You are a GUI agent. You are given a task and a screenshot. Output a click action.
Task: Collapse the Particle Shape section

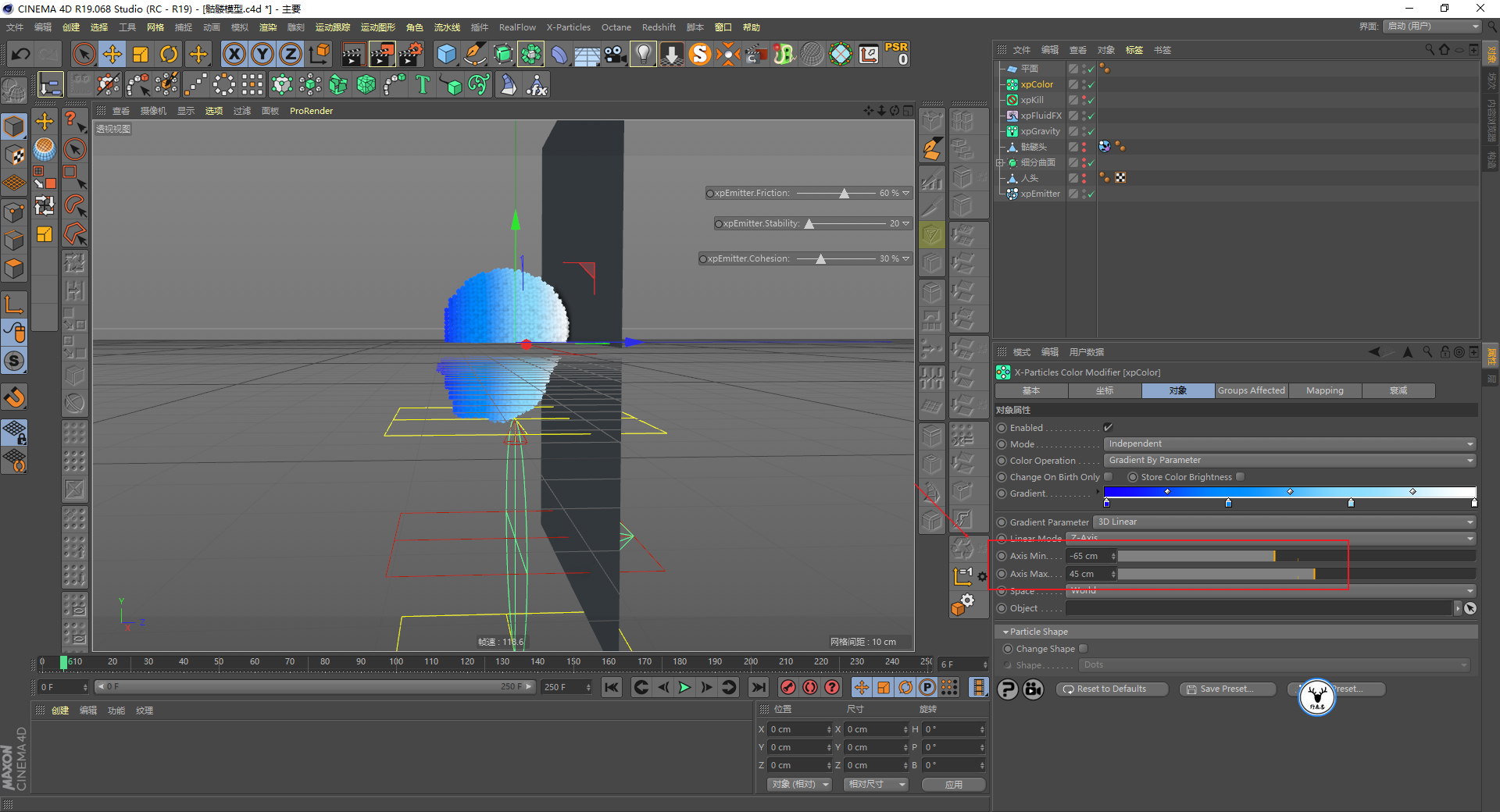click(x=1005, y=632)
